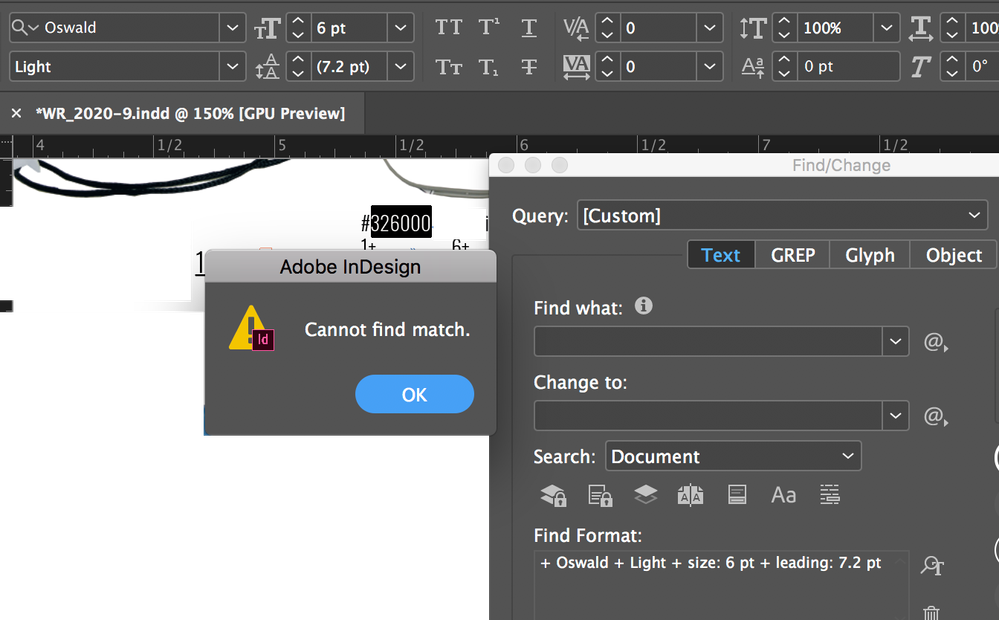The height and width of the screenshot is (620, 999).
Task: Toggle the Superscript icon
Action: click(489, 28)
